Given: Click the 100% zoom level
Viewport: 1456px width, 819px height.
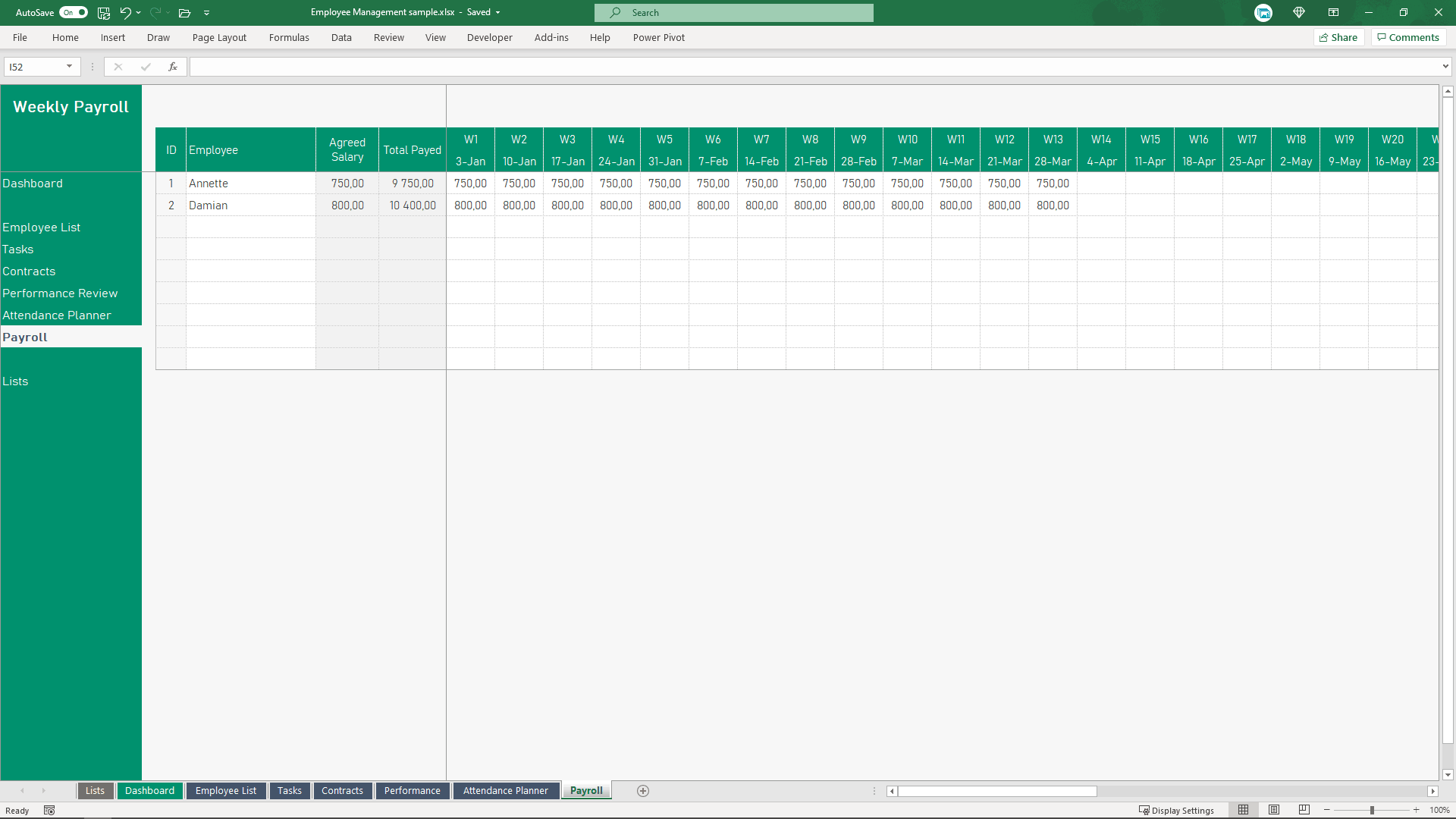Looking at the screenshot, I should click(1439, 811).
